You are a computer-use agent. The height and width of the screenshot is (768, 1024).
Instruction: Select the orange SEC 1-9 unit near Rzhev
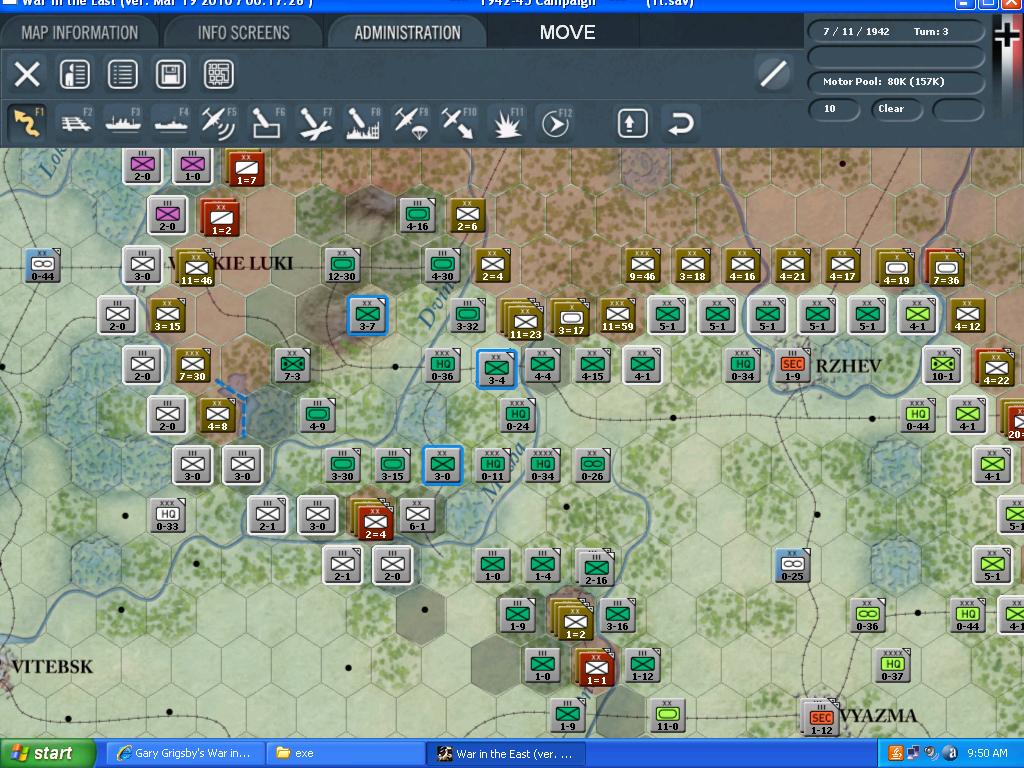792,366
